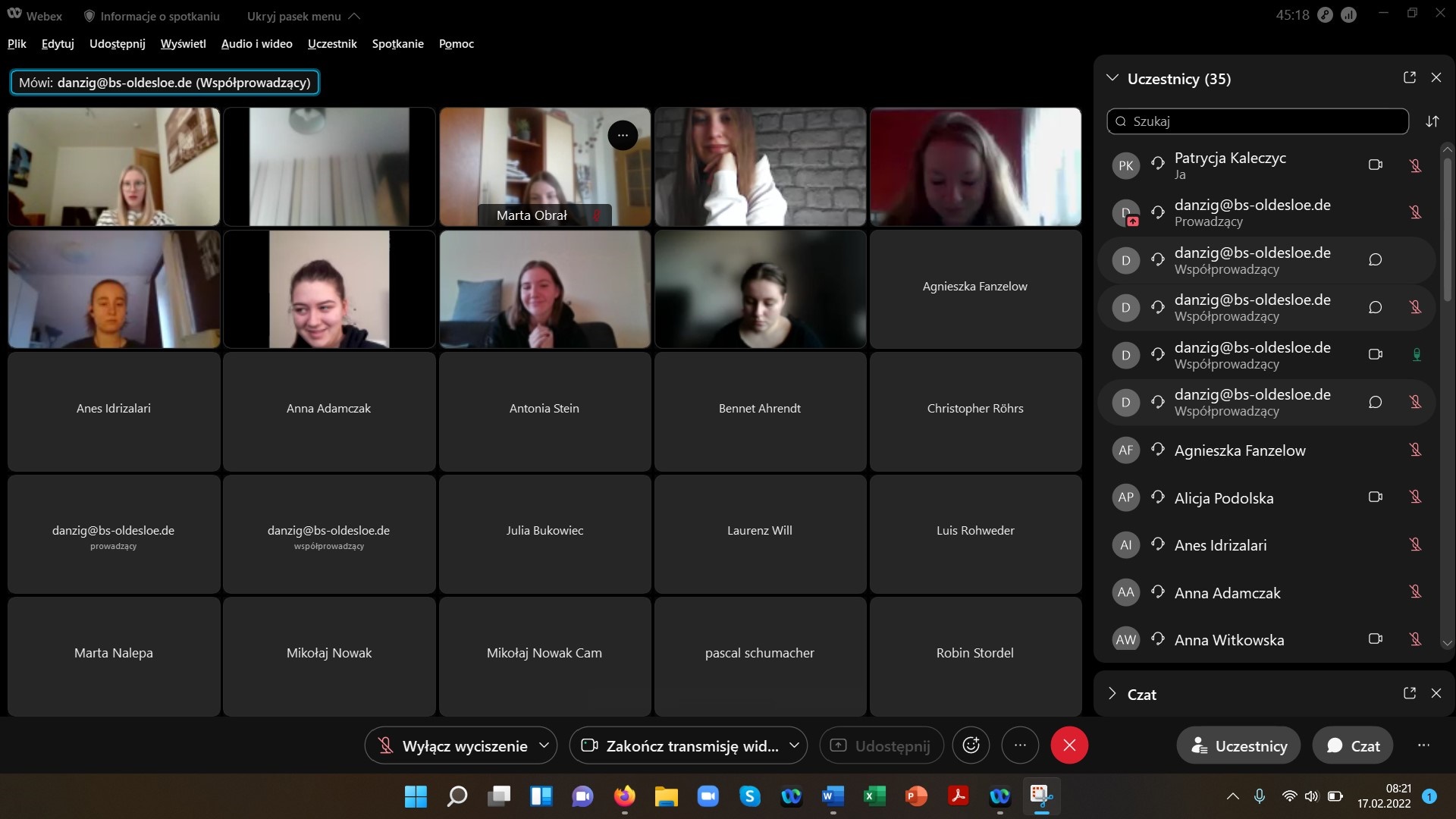
Task: Open more options ellipsis in control bar
Action: pos(1020,745)
